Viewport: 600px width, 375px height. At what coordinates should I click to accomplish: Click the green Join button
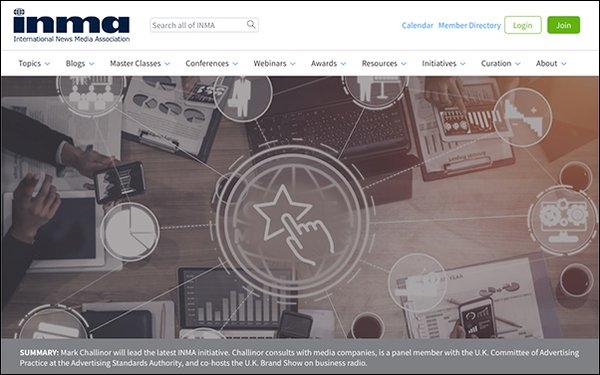click(x=563, y=25)
